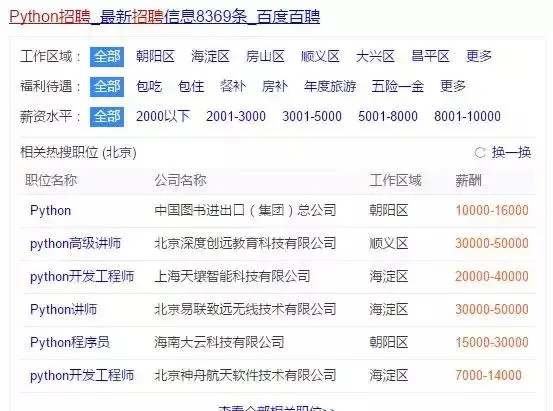
Task: Click 海淀区 in the 上海天壤智能 row
Action: [389, 277]
